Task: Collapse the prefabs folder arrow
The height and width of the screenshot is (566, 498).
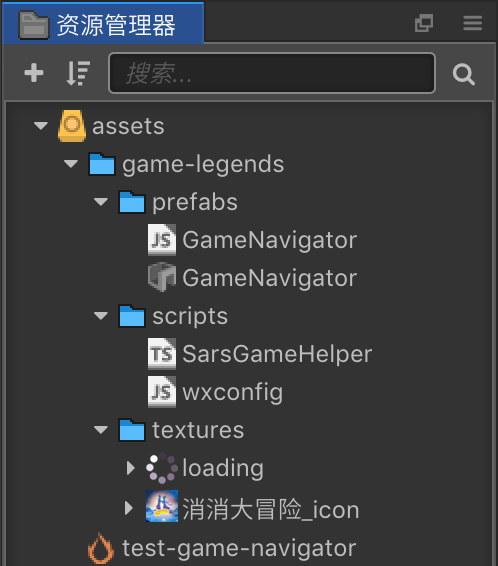Action: (x=101, y=202)
